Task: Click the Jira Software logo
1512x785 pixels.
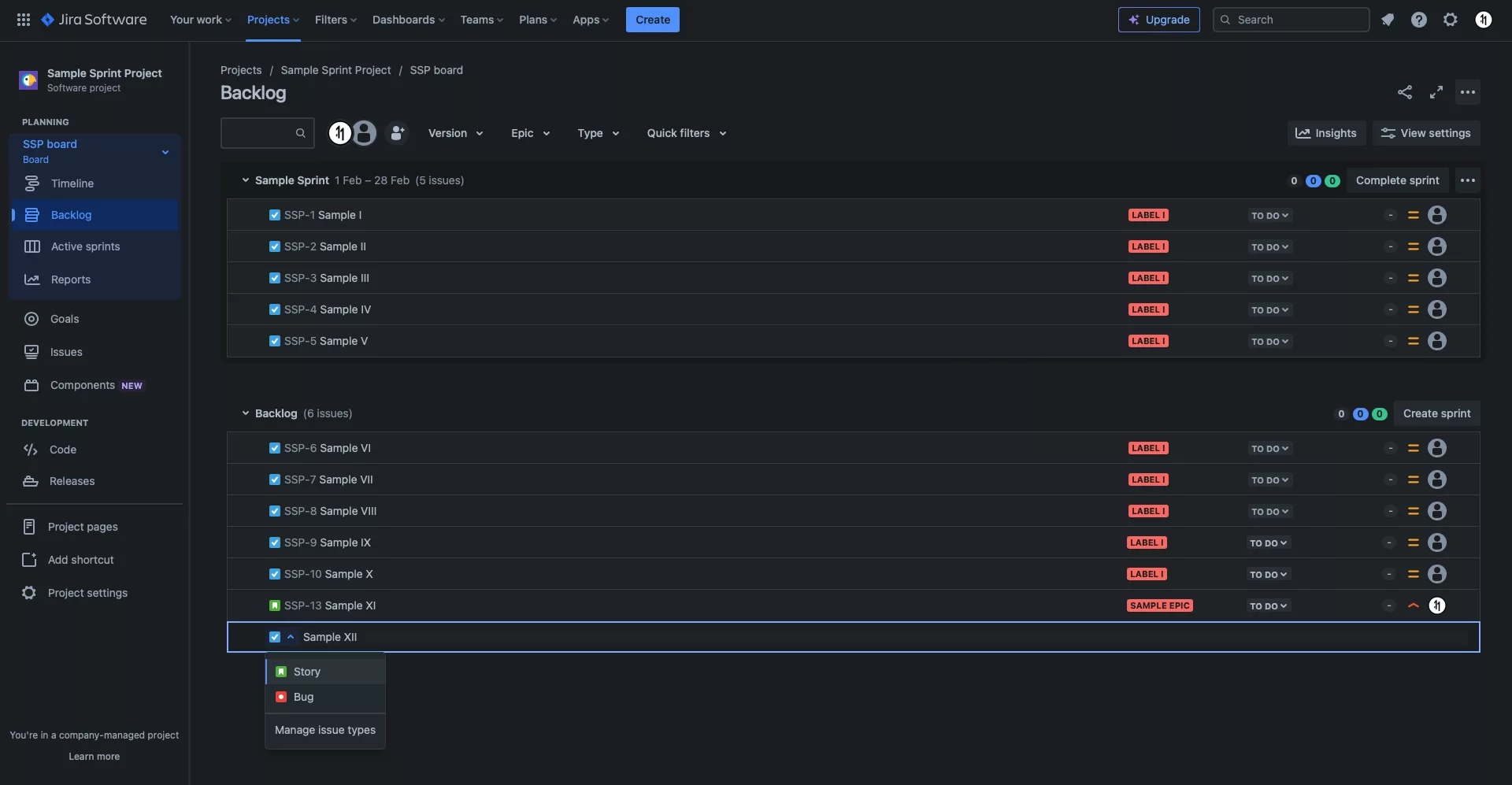Action: tap(94, 20)
